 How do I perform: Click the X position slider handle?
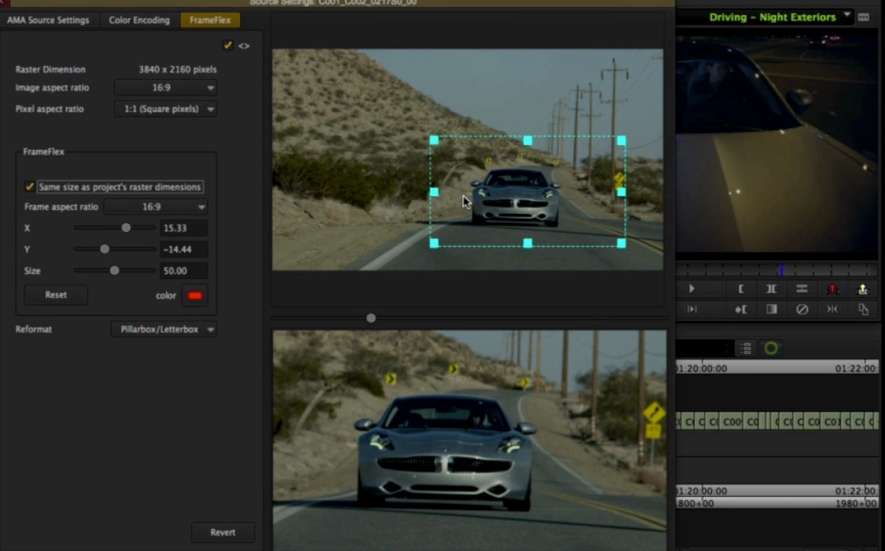126,228
